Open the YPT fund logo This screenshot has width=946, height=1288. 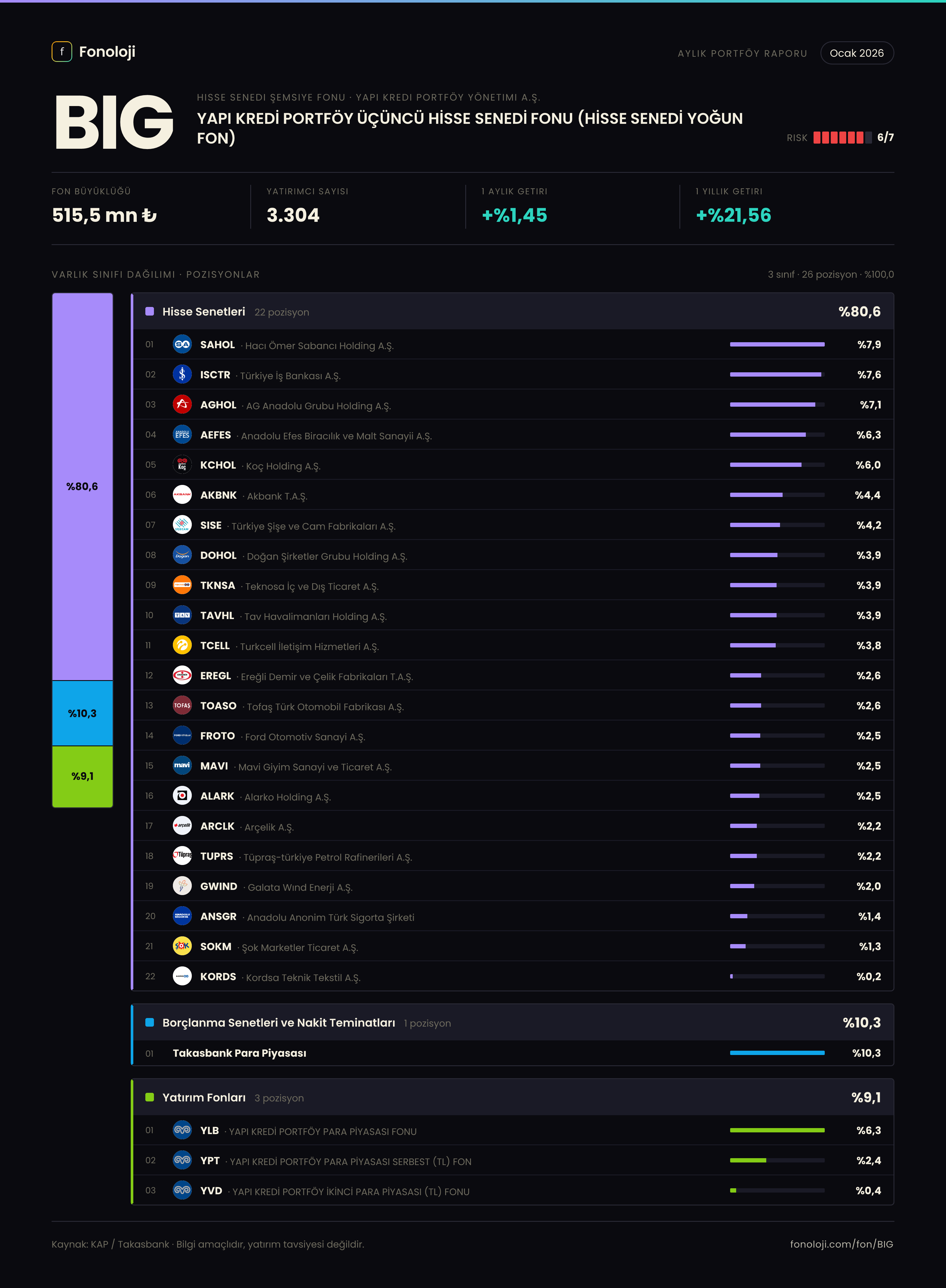182,1160
